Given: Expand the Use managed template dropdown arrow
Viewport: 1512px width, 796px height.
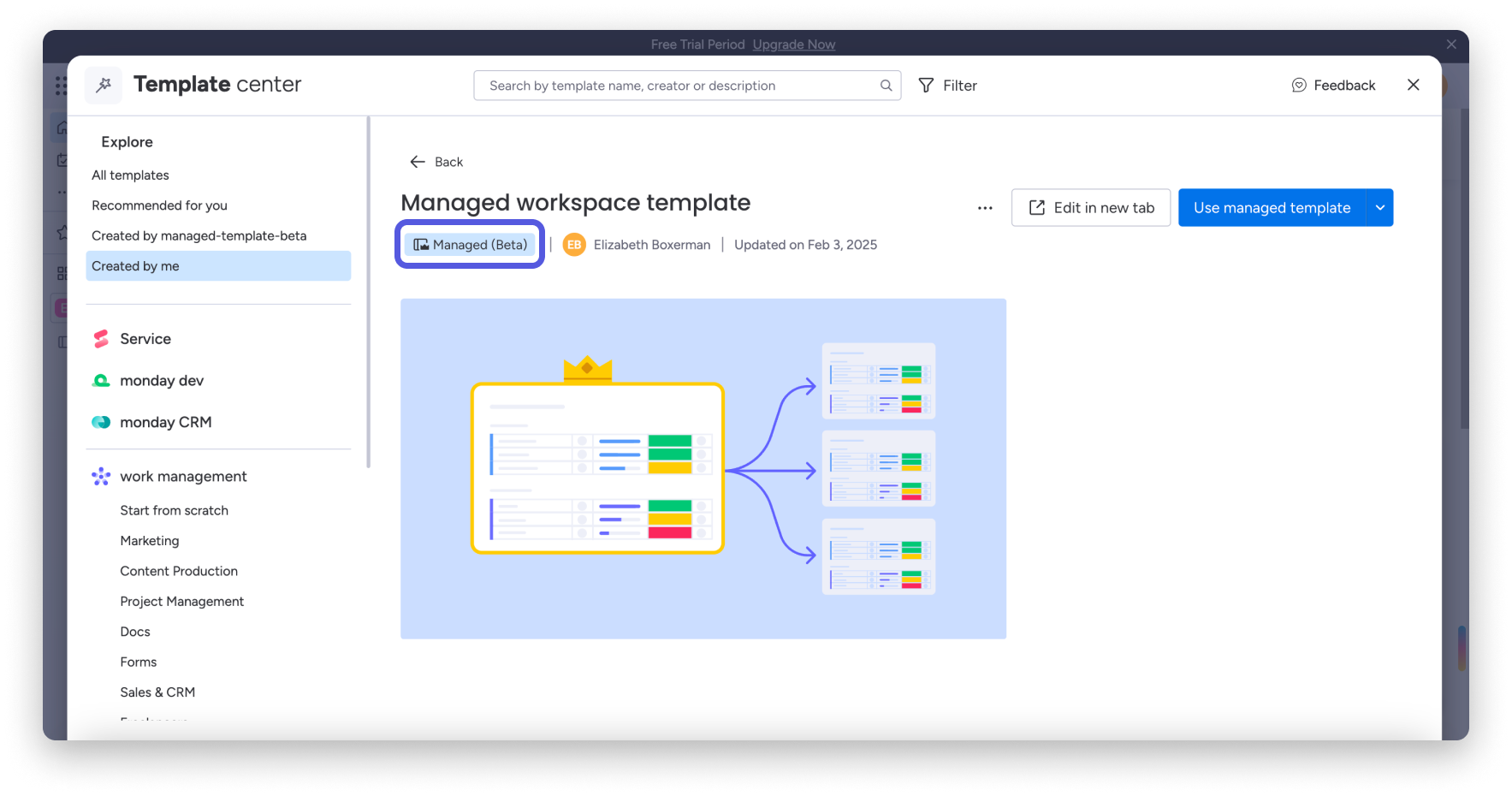Looking at the screenshot, I should (x=1380, y=208).
